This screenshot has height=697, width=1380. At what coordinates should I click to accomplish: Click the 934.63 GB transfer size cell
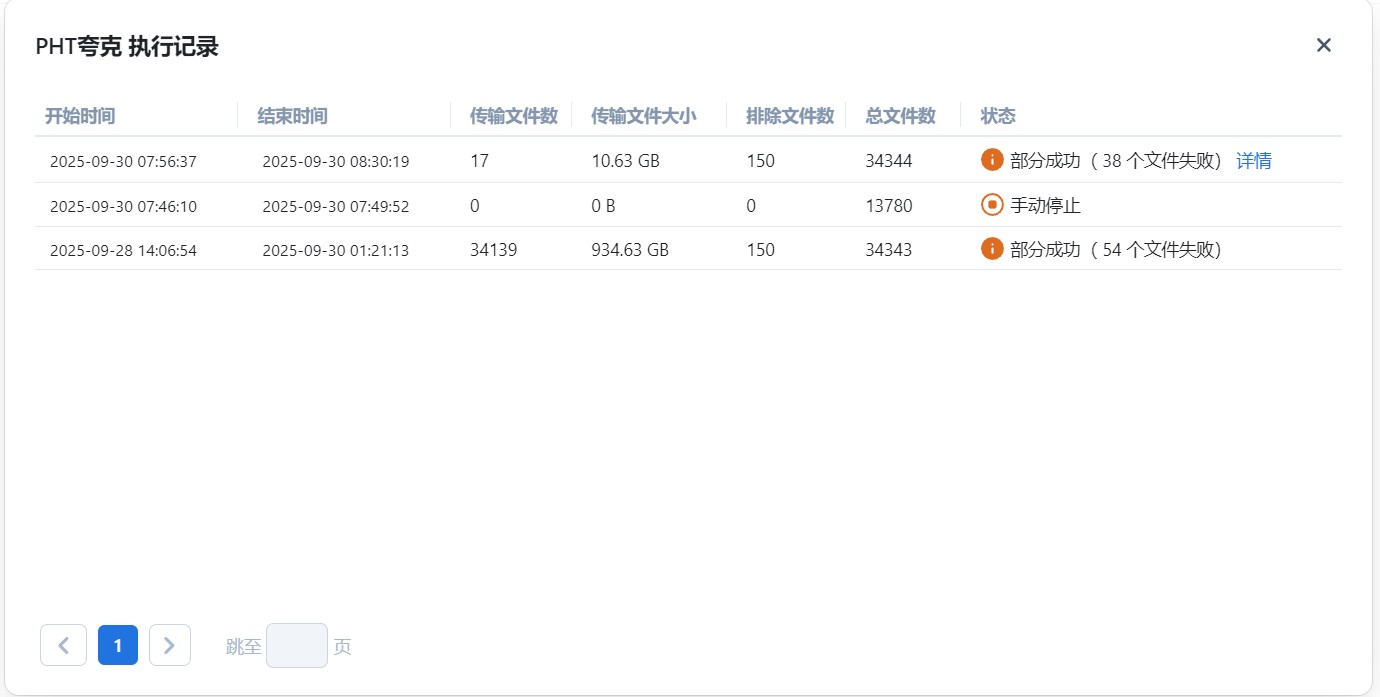[x=630, y=250]
